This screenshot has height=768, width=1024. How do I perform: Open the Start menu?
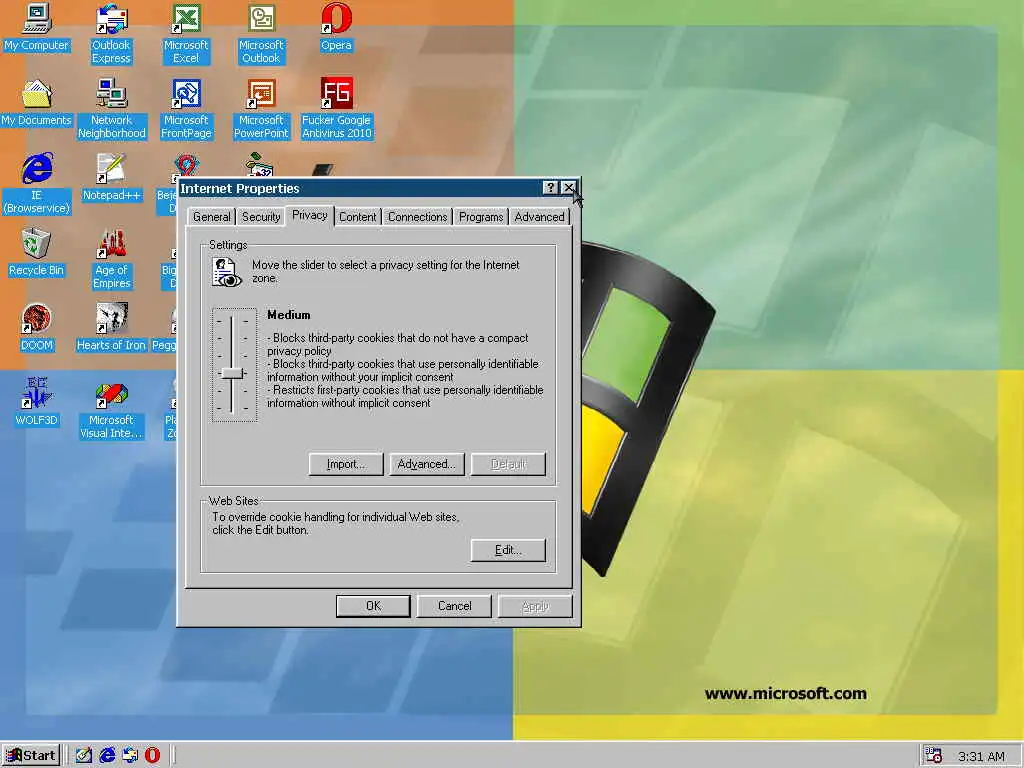pos(31,756)
